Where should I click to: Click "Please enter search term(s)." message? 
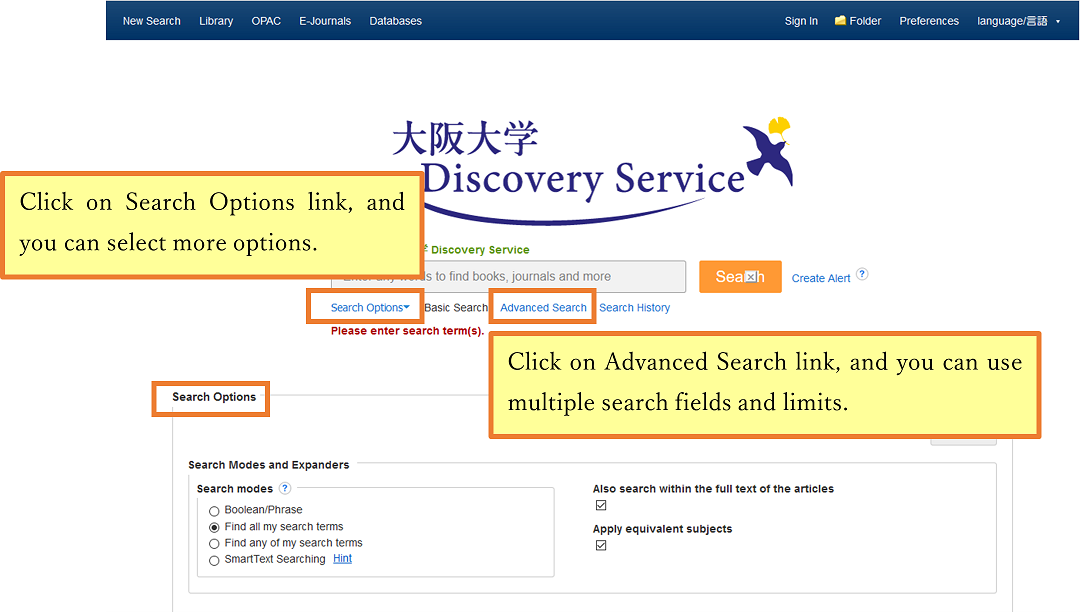407,331
